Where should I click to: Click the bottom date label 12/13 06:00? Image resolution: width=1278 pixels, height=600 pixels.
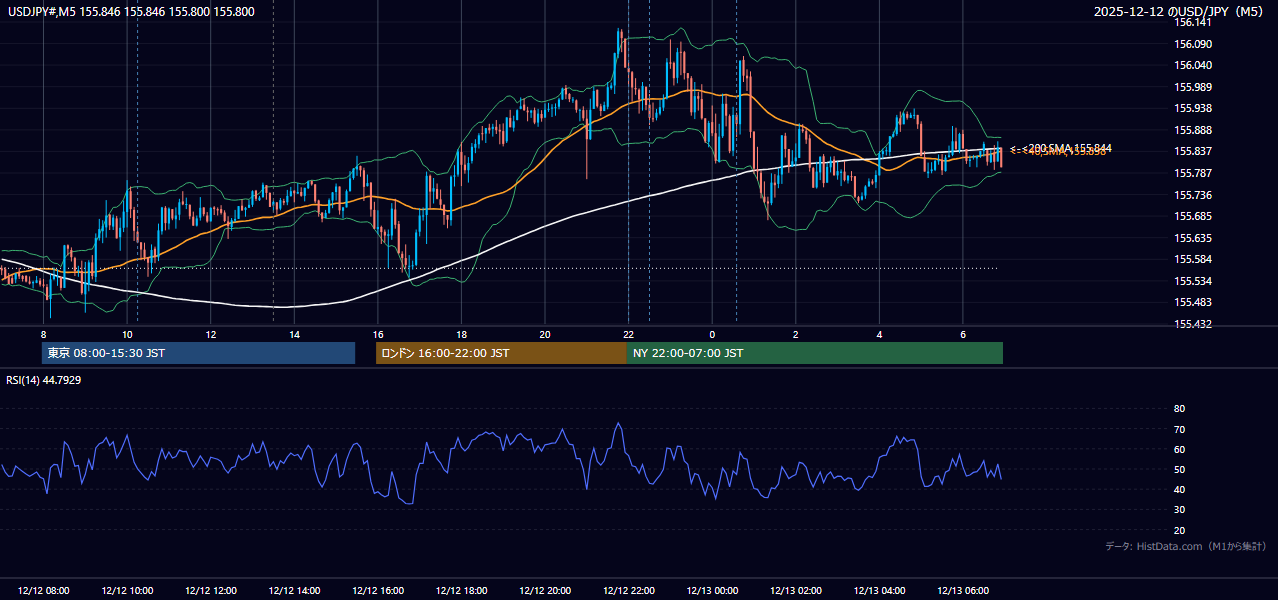pyautogui.click(x=963, y=591)
